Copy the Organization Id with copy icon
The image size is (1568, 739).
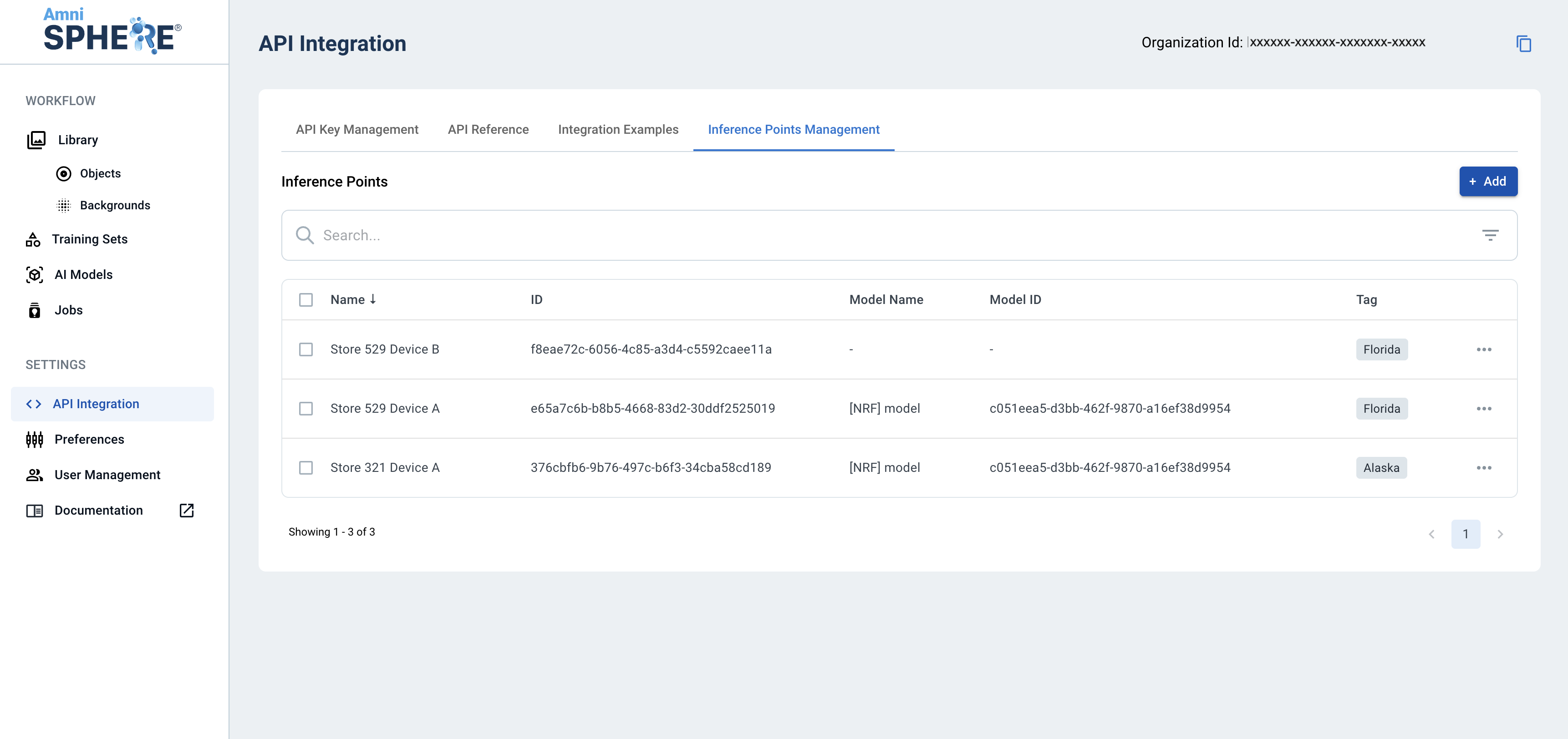(x=1523, y=44)
